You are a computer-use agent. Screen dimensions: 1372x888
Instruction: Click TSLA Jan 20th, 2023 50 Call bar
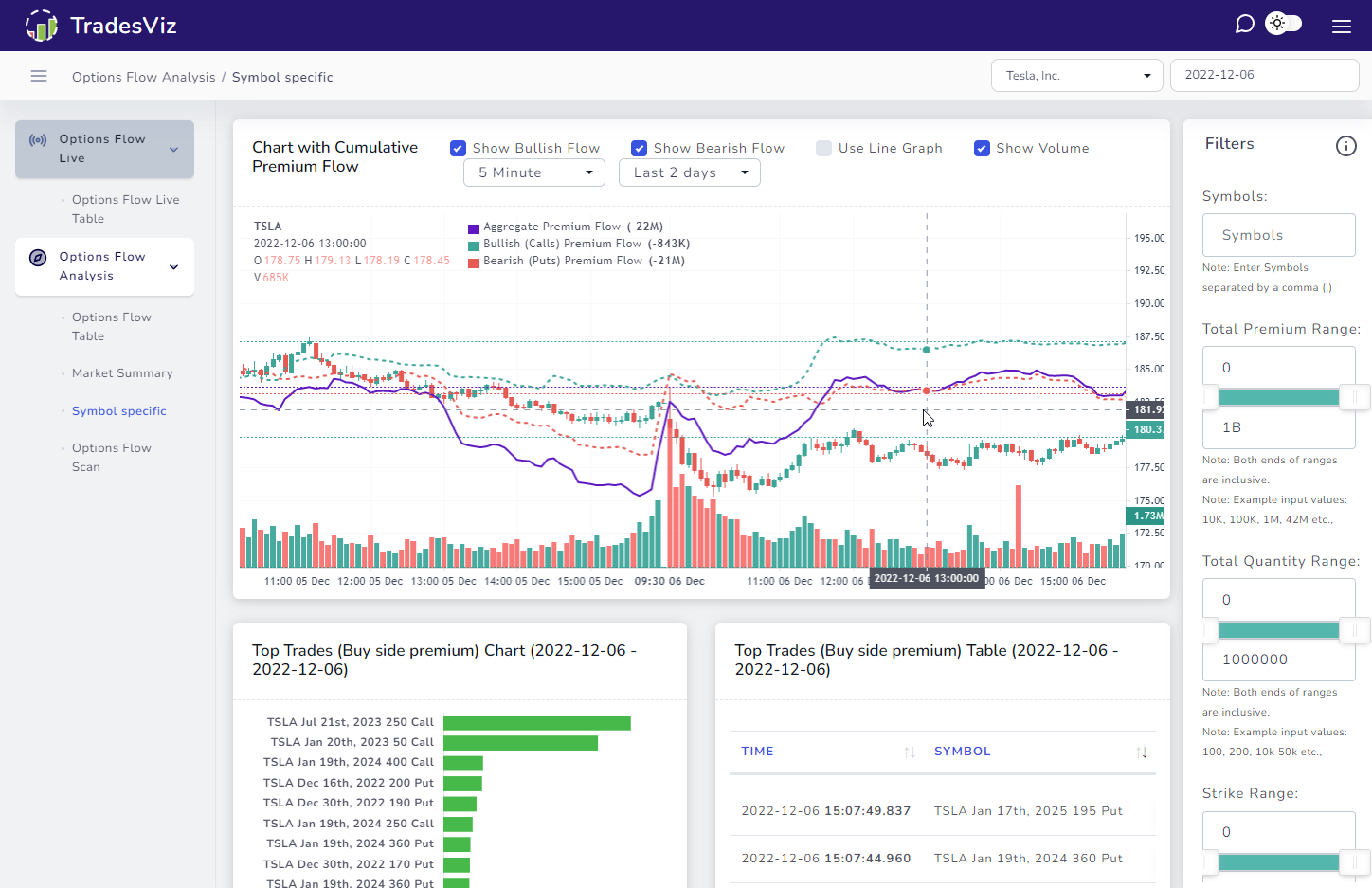click(520, 743)
